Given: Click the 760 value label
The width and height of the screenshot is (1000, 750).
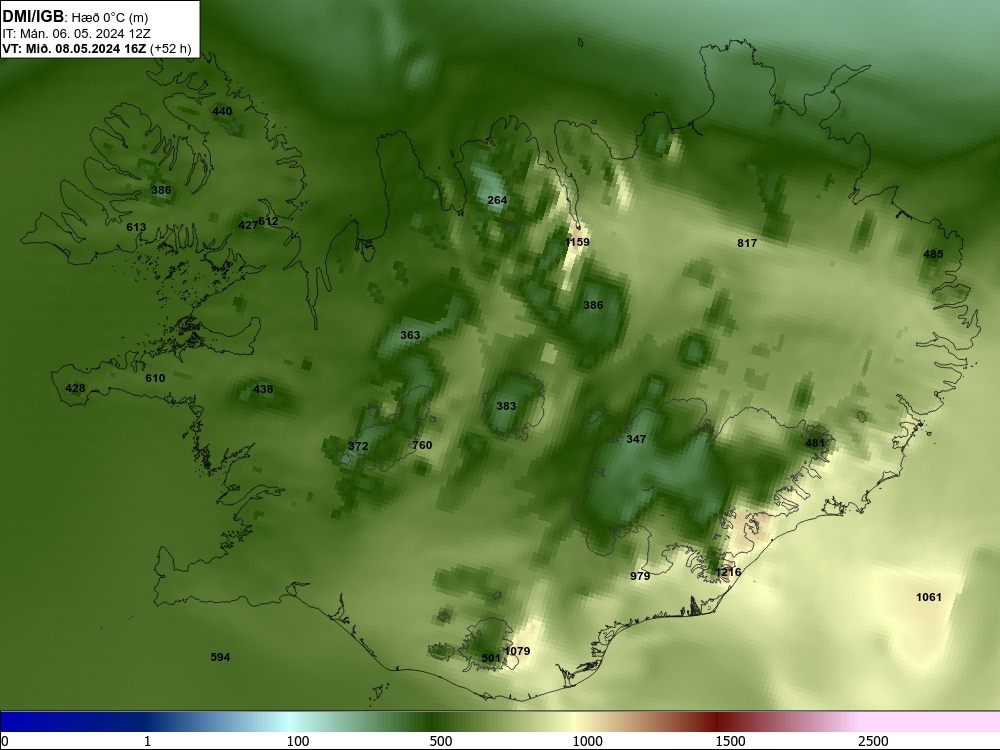Looking at the screenshot, I should (x=422, y=445).
